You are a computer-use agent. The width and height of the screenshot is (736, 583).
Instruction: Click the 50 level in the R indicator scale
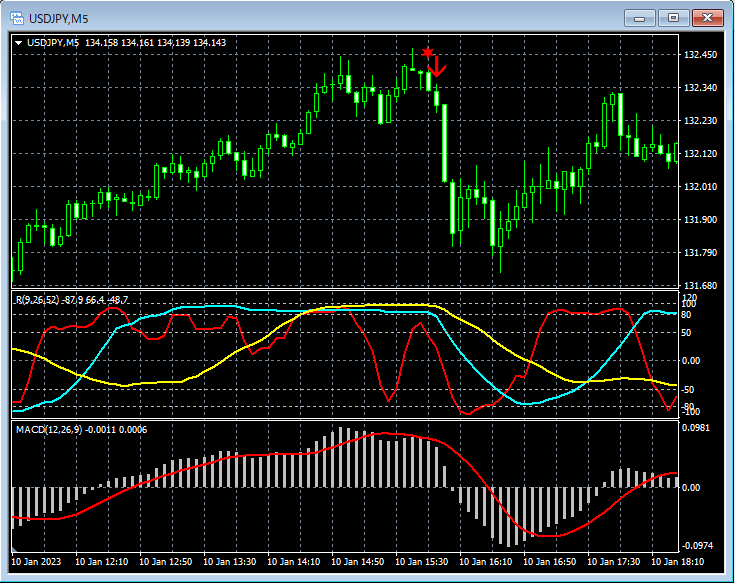(686, 333)
